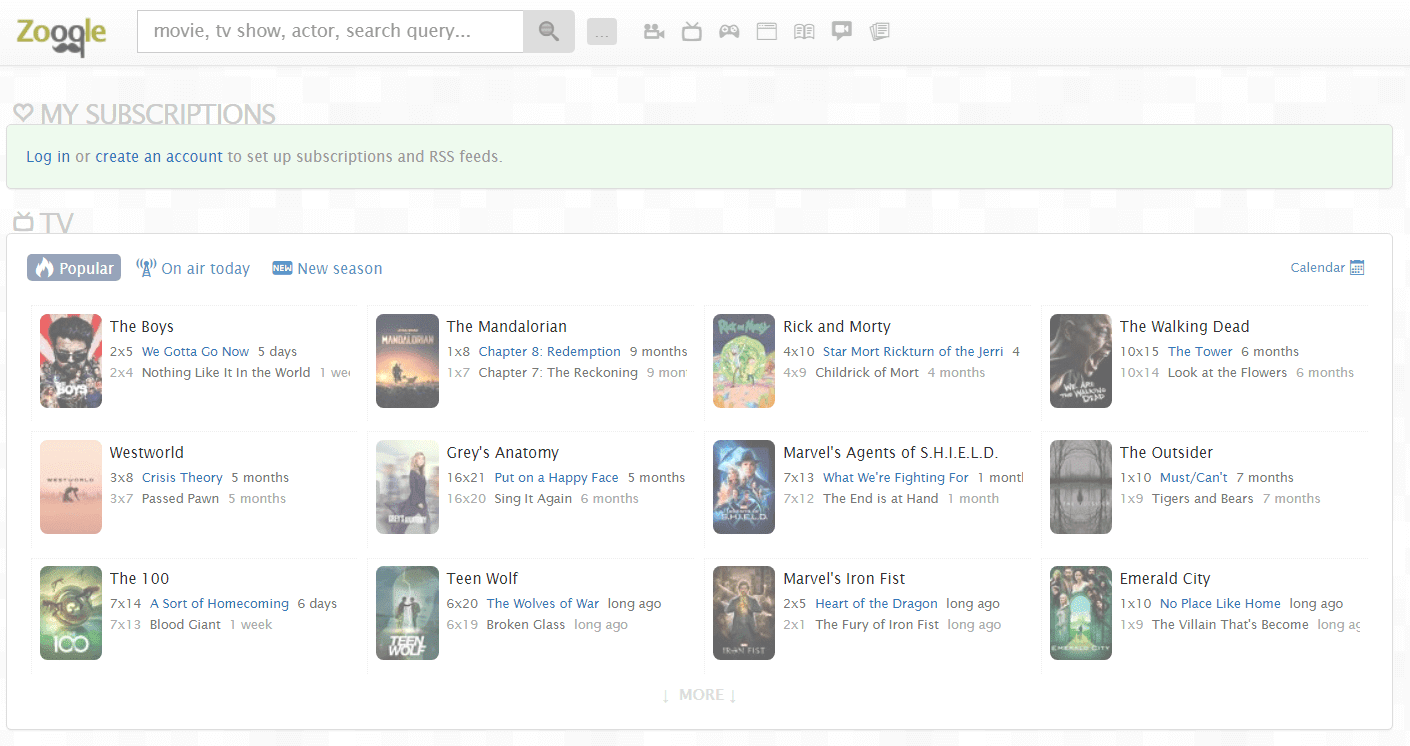Open The Outsider show title
This screenshot has height=746, width=1410.
(1167, 452)
